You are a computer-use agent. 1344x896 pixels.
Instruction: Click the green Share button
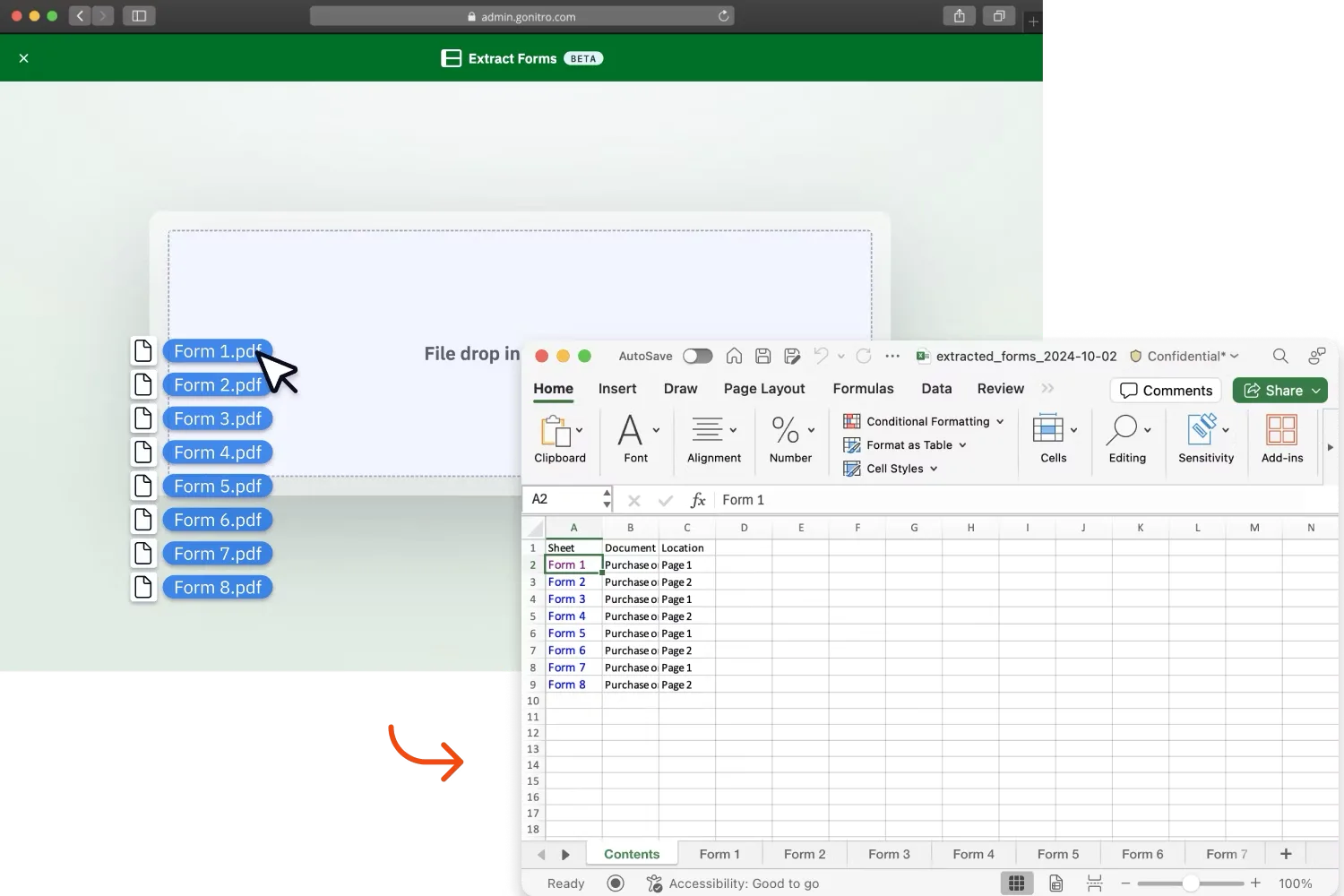[x=1280, y=391]
